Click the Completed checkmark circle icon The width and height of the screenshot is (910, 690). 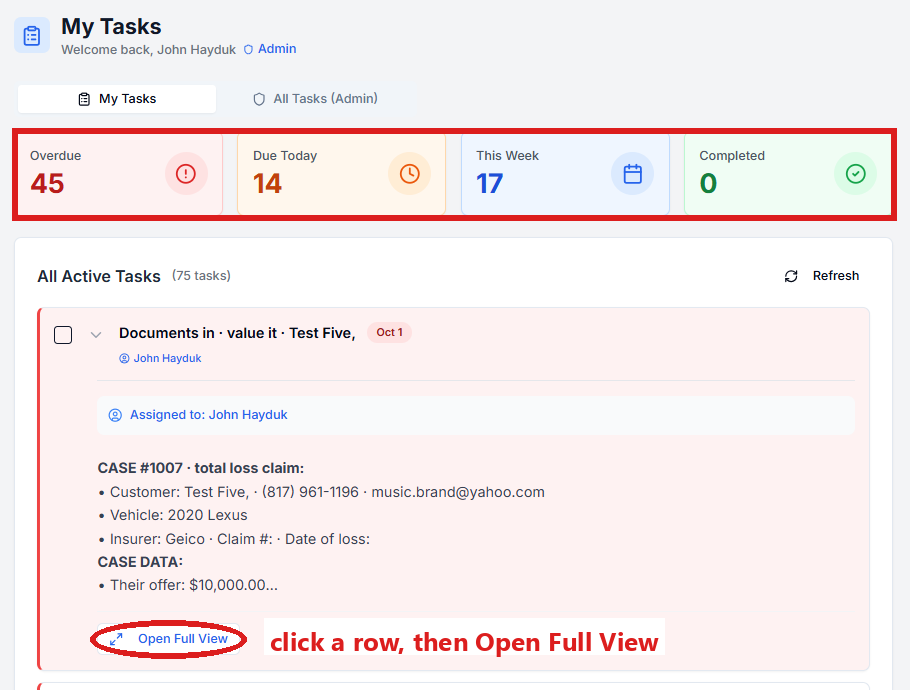point(855,174)
